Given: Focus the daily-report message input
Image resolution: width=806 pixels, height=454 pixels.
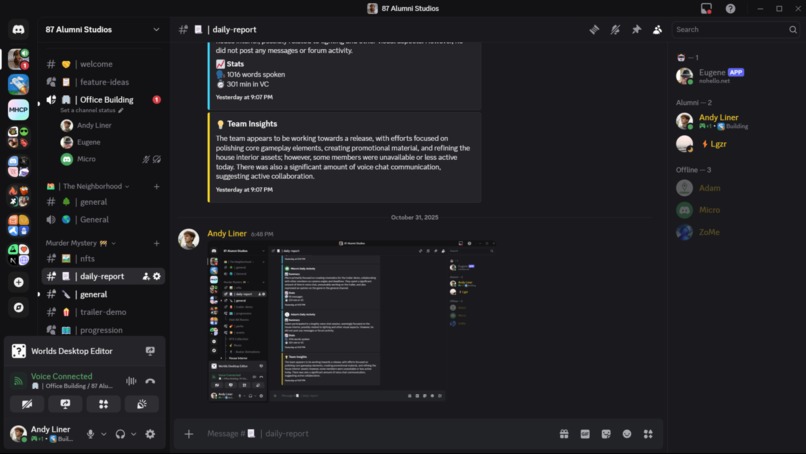Looking at the screenshot, I should click(378, 434).
